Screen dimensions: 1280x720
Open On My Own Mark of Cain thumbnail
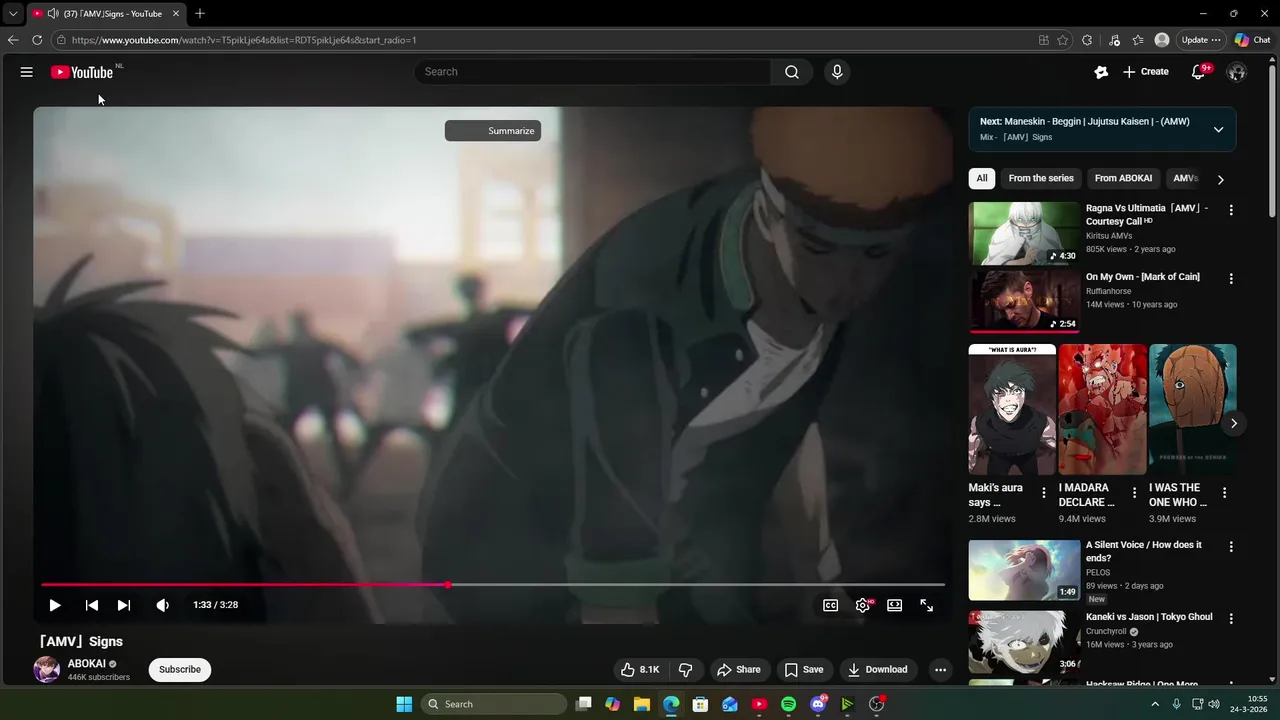pos(1024,301)
